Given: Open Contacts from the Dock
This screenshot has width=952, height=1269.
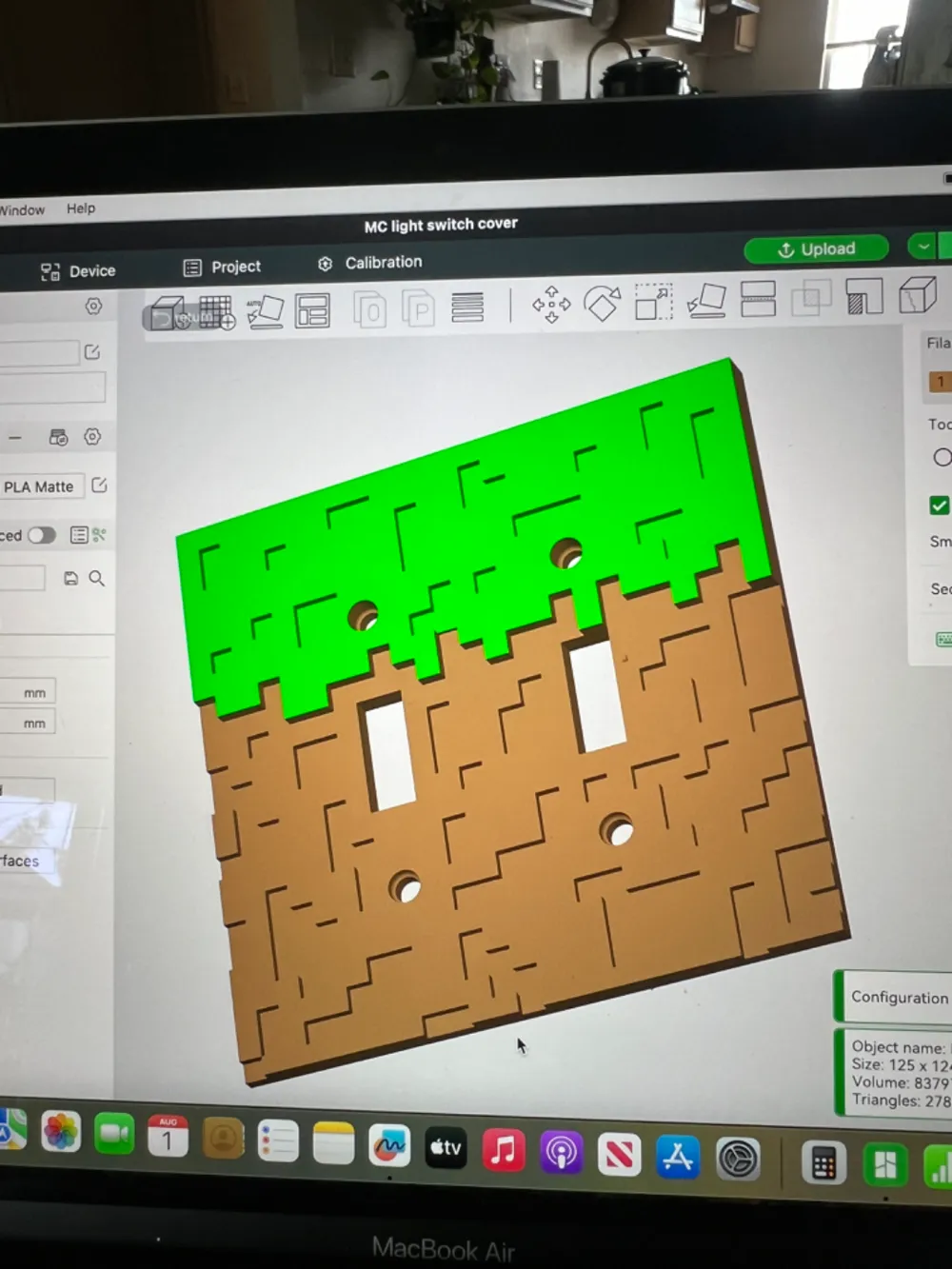Looking at the screenshot, I should click(223, 1139).
